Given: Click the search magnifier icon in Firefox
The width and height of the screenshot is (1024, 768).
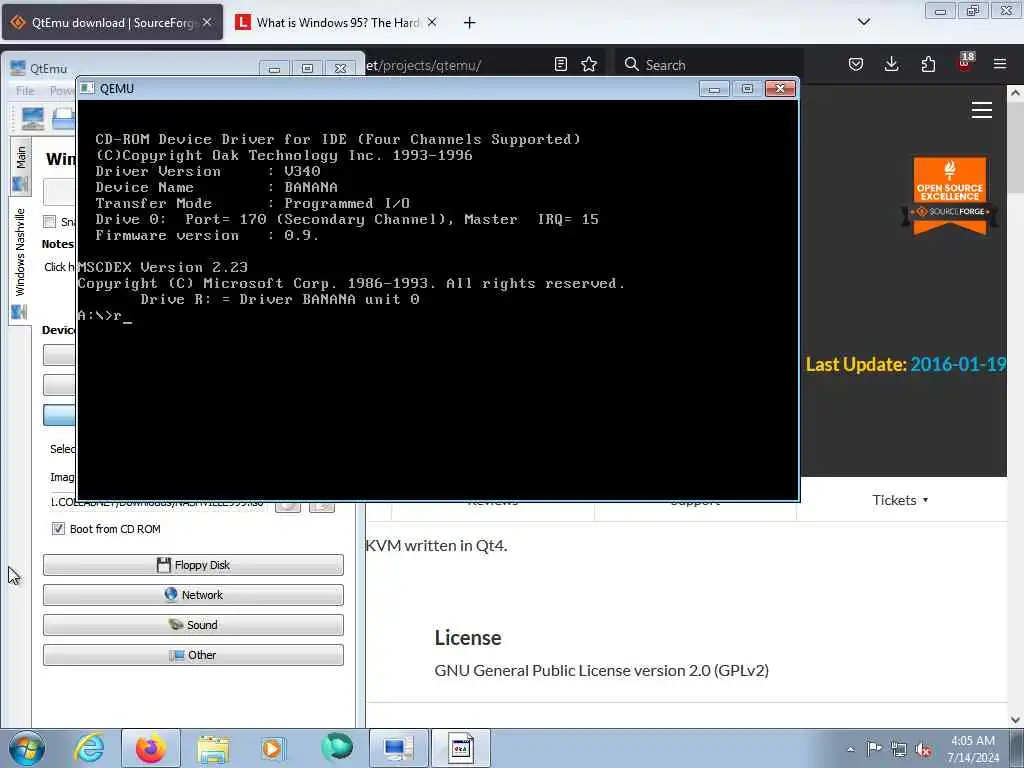Looking at the screenshot, I should (631, 64).
